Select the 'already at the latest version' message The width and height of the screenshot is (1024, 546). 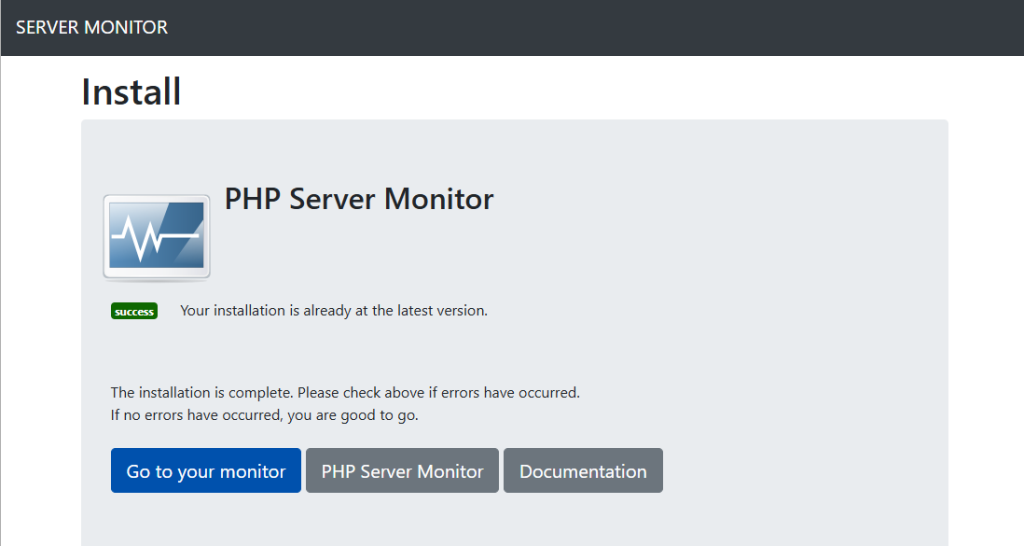(334, 310)
